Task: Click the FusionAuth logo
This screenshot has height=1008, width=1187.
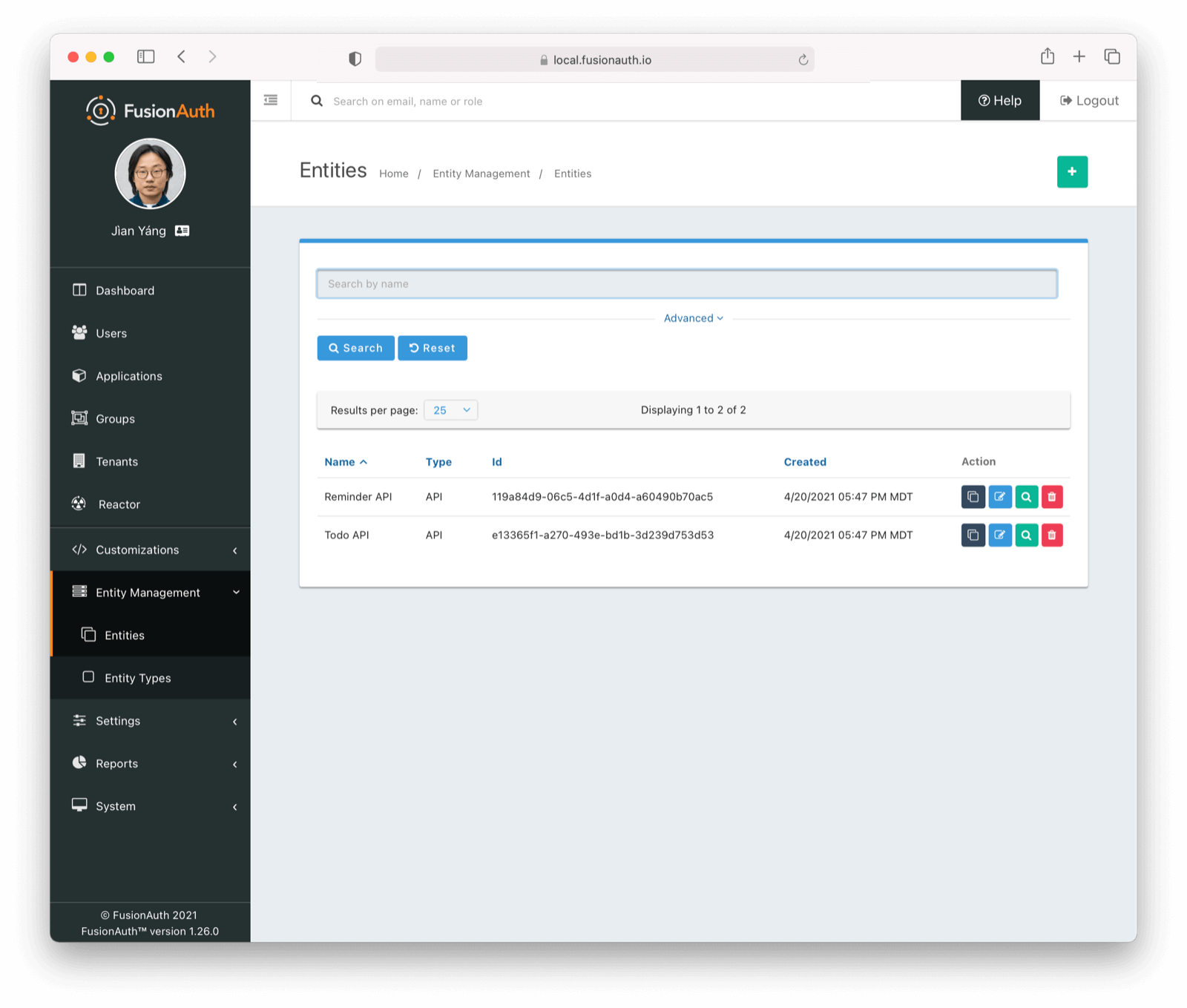Action: tap(151, 111)
